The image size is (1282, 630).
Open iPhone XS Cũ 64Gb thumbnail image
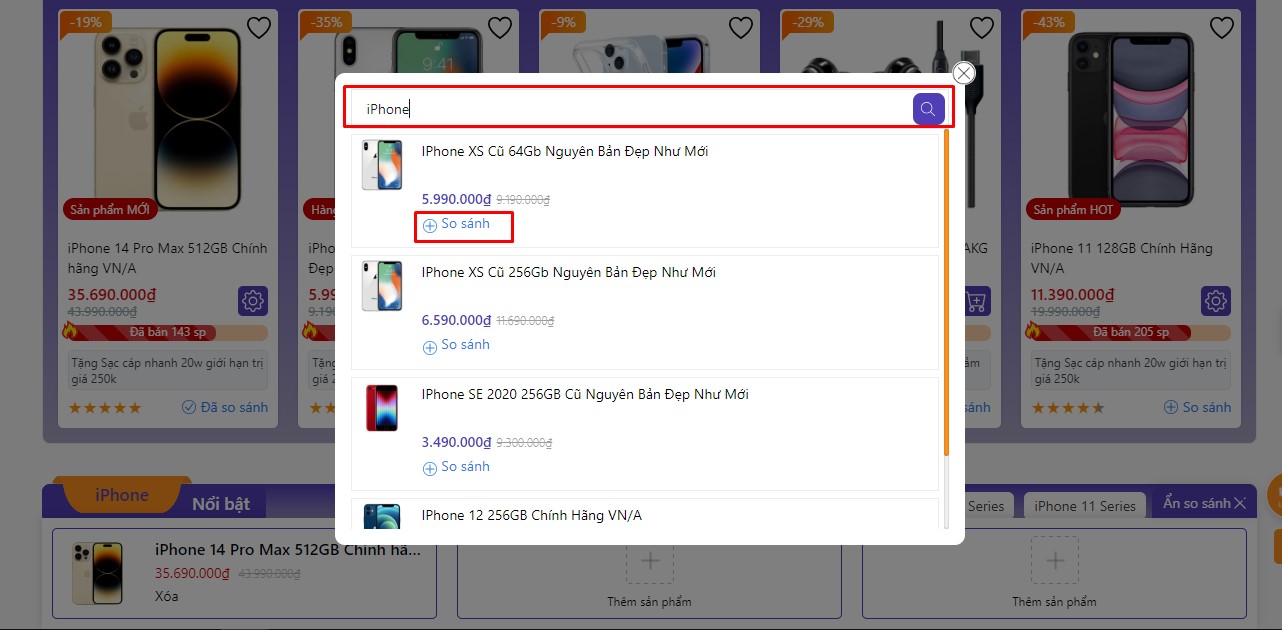point(382,164)
